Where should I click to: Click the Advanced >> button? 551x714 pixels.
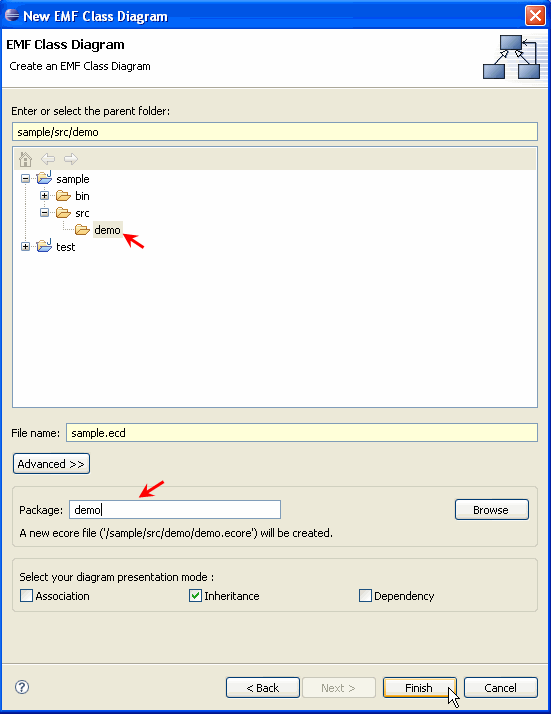pyautogui.click(x=51, y=464)
